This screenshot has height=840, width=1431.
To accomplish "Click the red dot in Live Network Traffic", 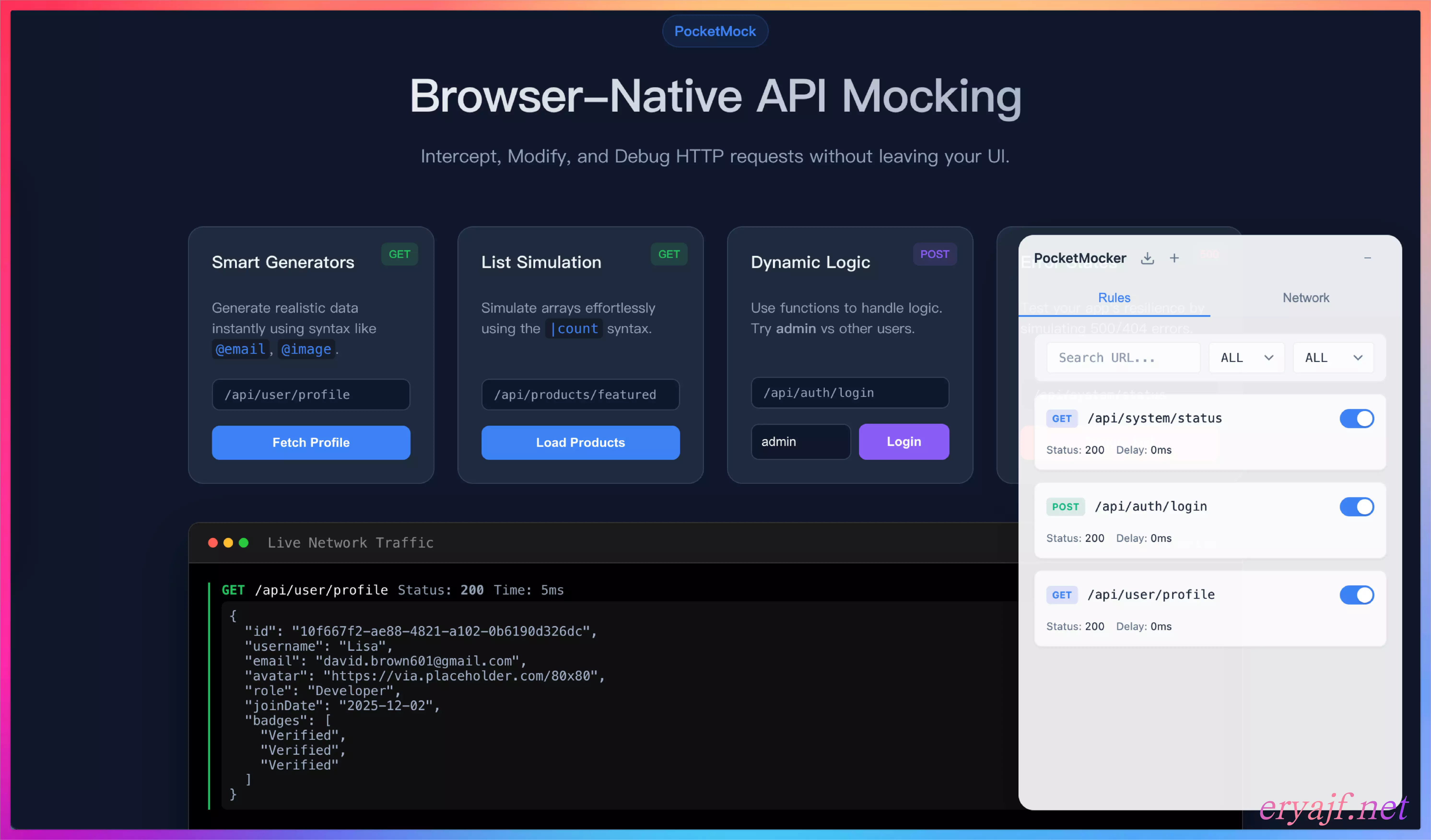I will (213, 542).
